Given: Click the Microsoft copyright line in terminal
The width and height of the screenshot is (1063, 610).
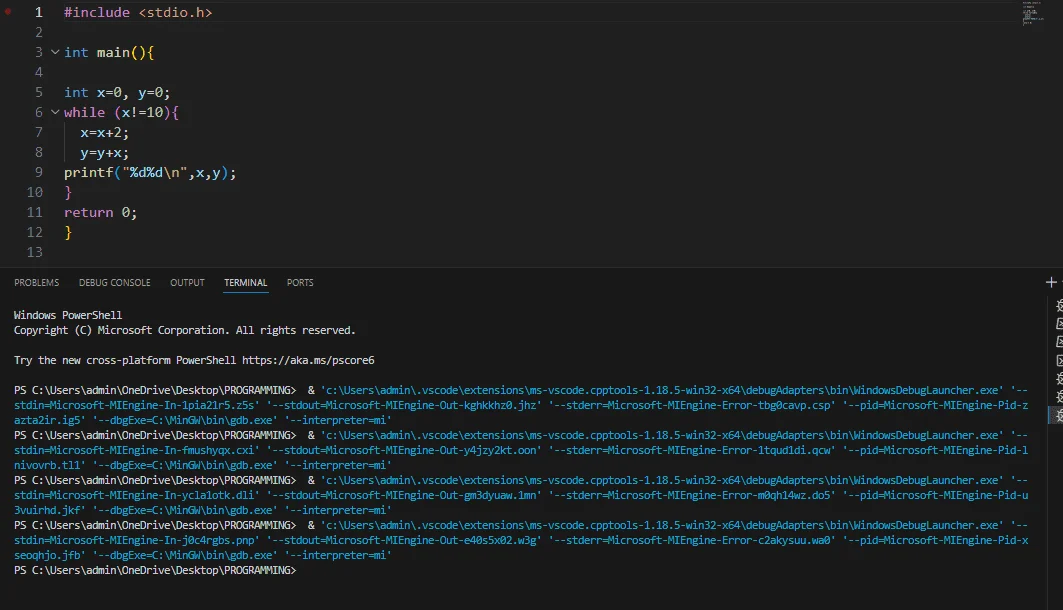Looking at the screenshot, I should (184, 330).
